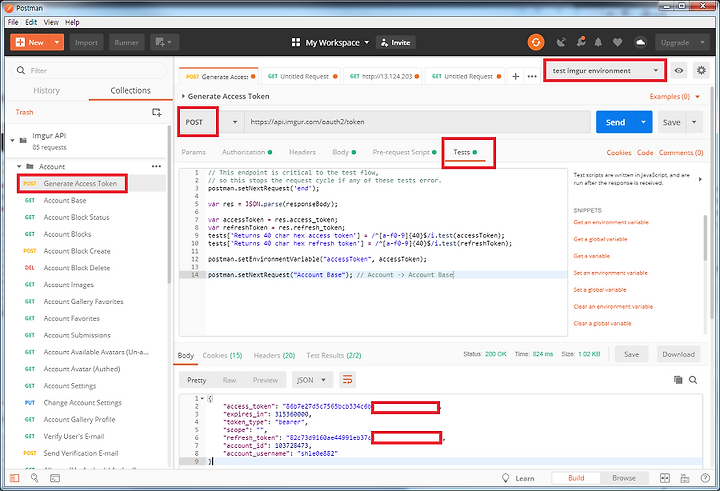Click the Invite button
The width and height of the screenshot is (720, 491).
click(395, 42)
